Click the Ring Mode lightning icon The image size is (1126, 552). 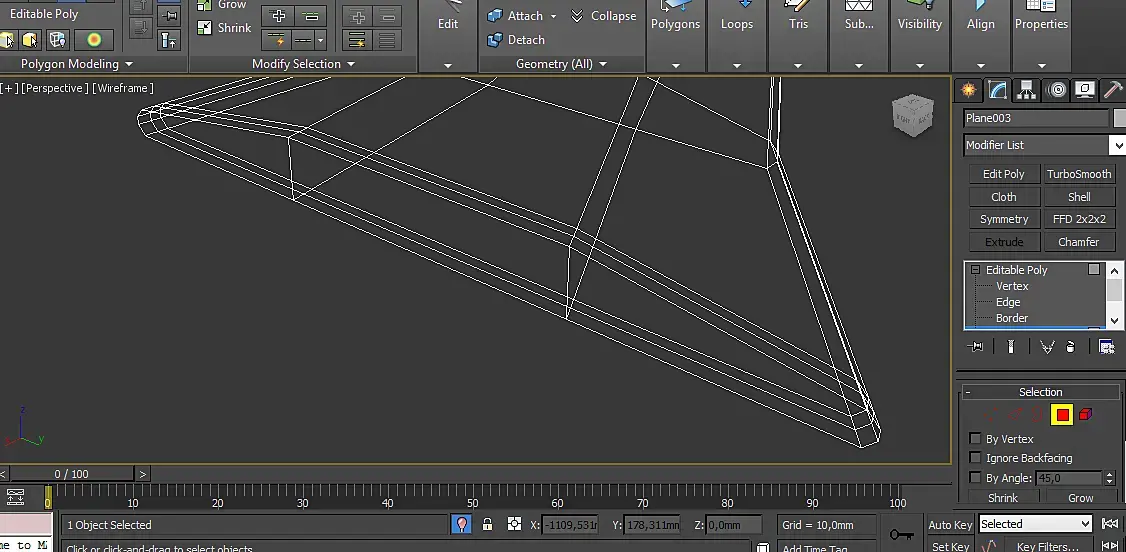[x=358, y=39]
